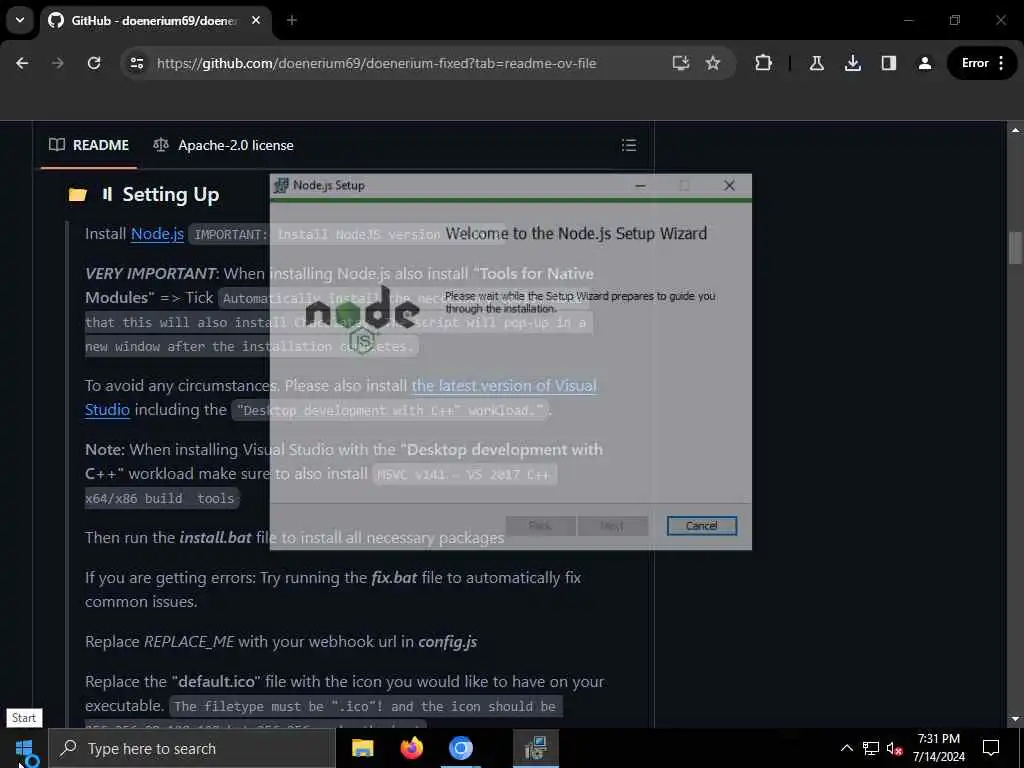Image resolution: width=1024 pixels, height=768 pixels.
Task: Open the muted volume tray icon
Action: [894, 748]
